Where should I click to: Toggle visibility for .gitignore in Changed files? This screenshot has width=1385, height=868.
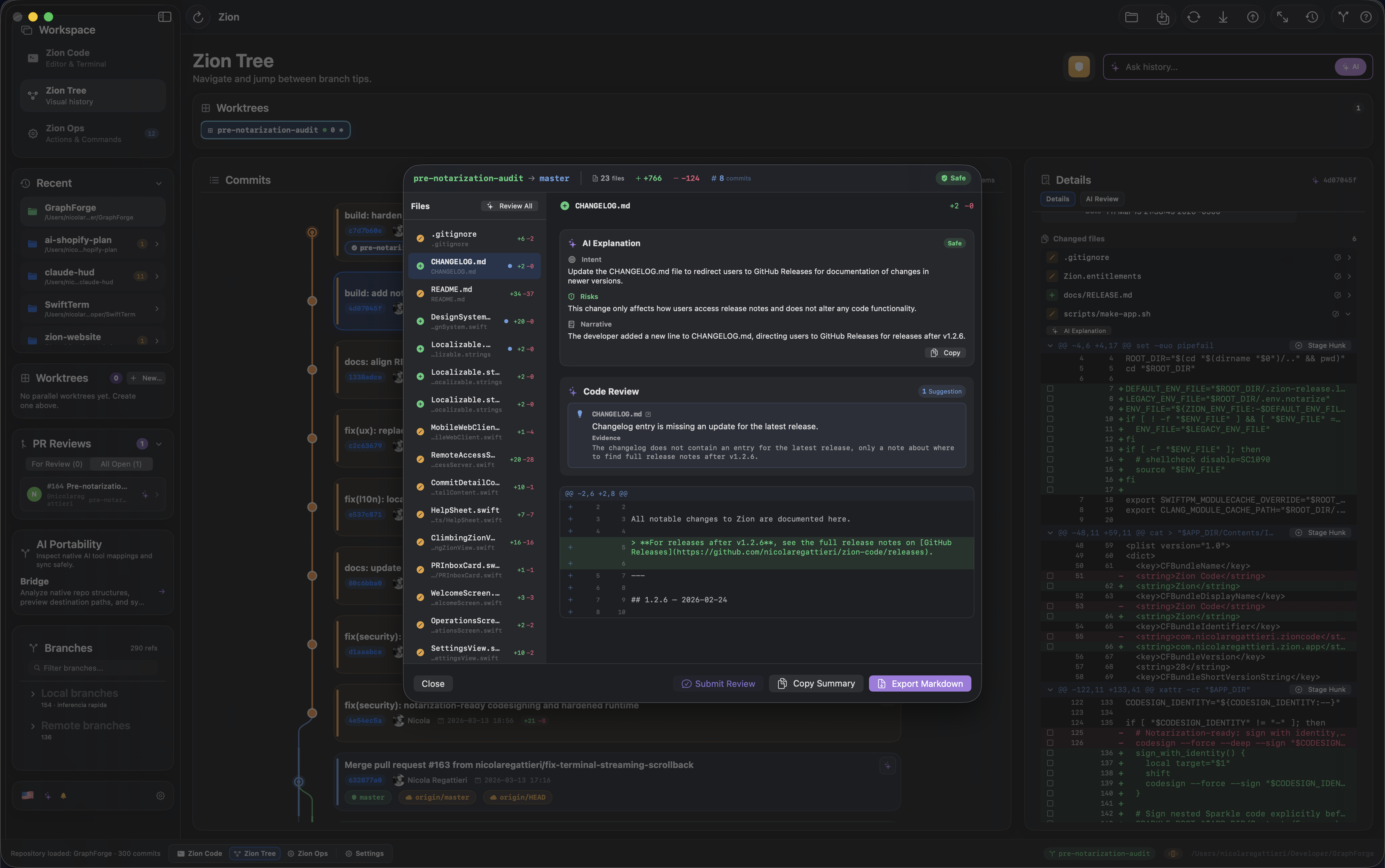click(x=1338, y=257)
